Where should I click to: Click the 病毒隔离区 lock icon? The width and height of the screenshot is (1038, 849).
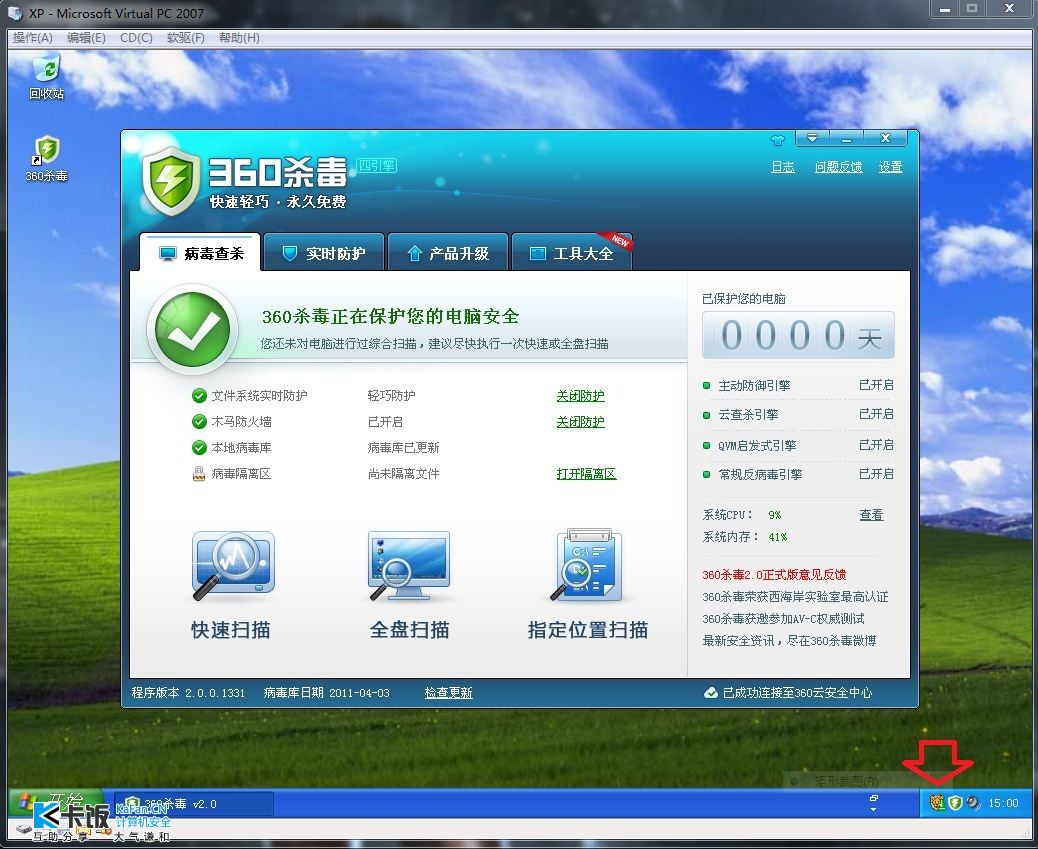199,474
